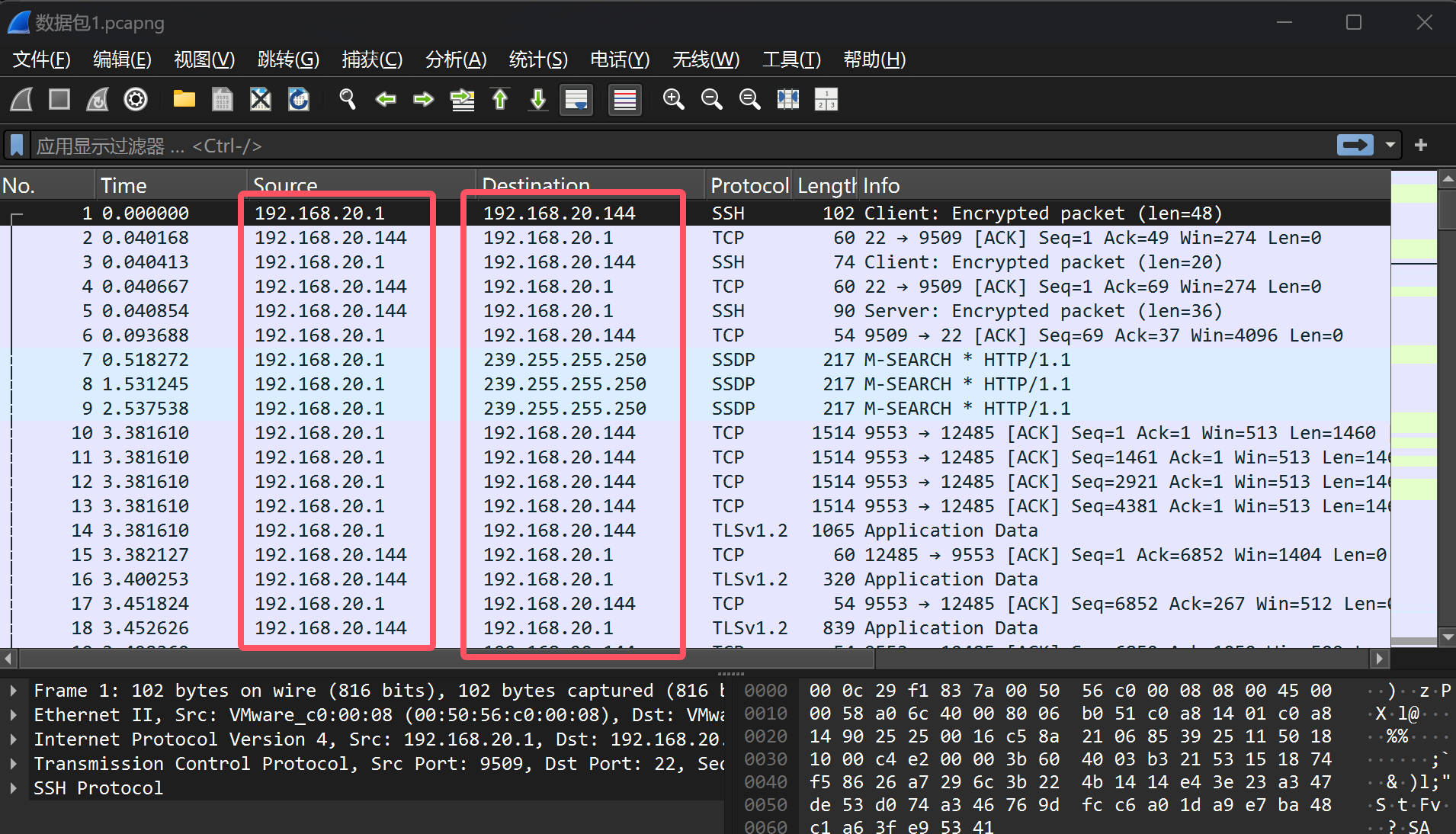
Task: Click the display filter bookmark icon
Action: (x=17, y=145)
